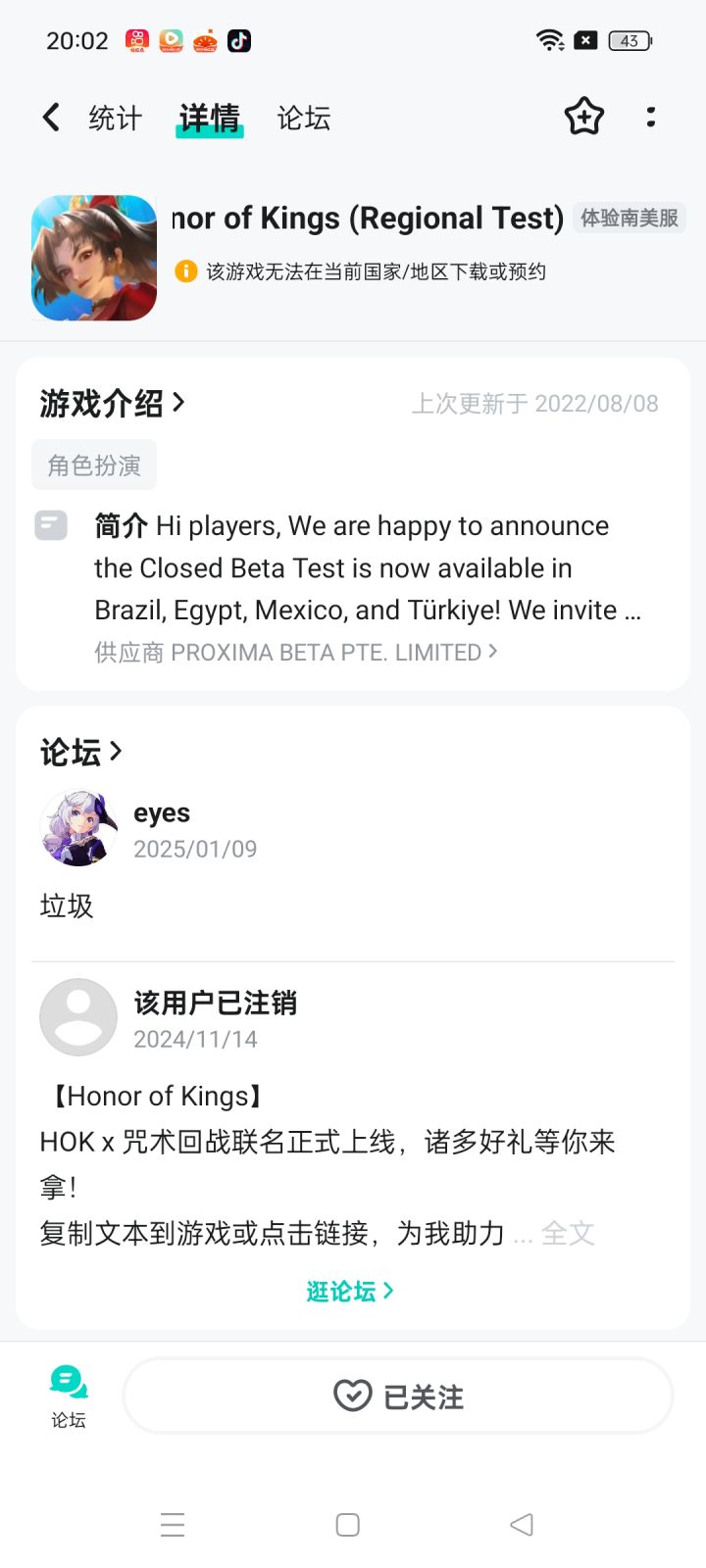Tap the orange info warning icon
The height and width of the screenshot is (1568, 706).
(185, 271)
